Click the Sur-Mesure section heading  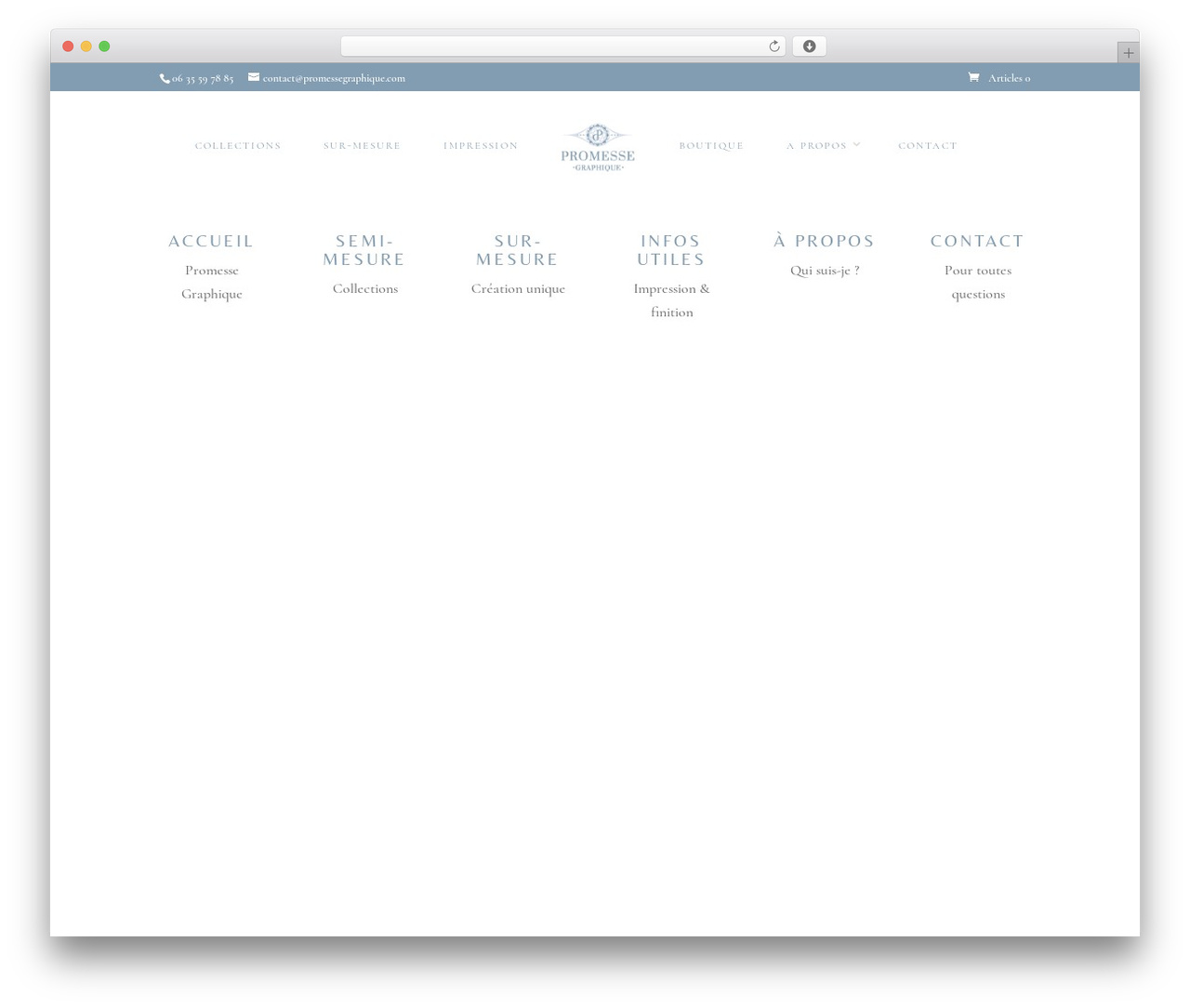pos(518,250)
